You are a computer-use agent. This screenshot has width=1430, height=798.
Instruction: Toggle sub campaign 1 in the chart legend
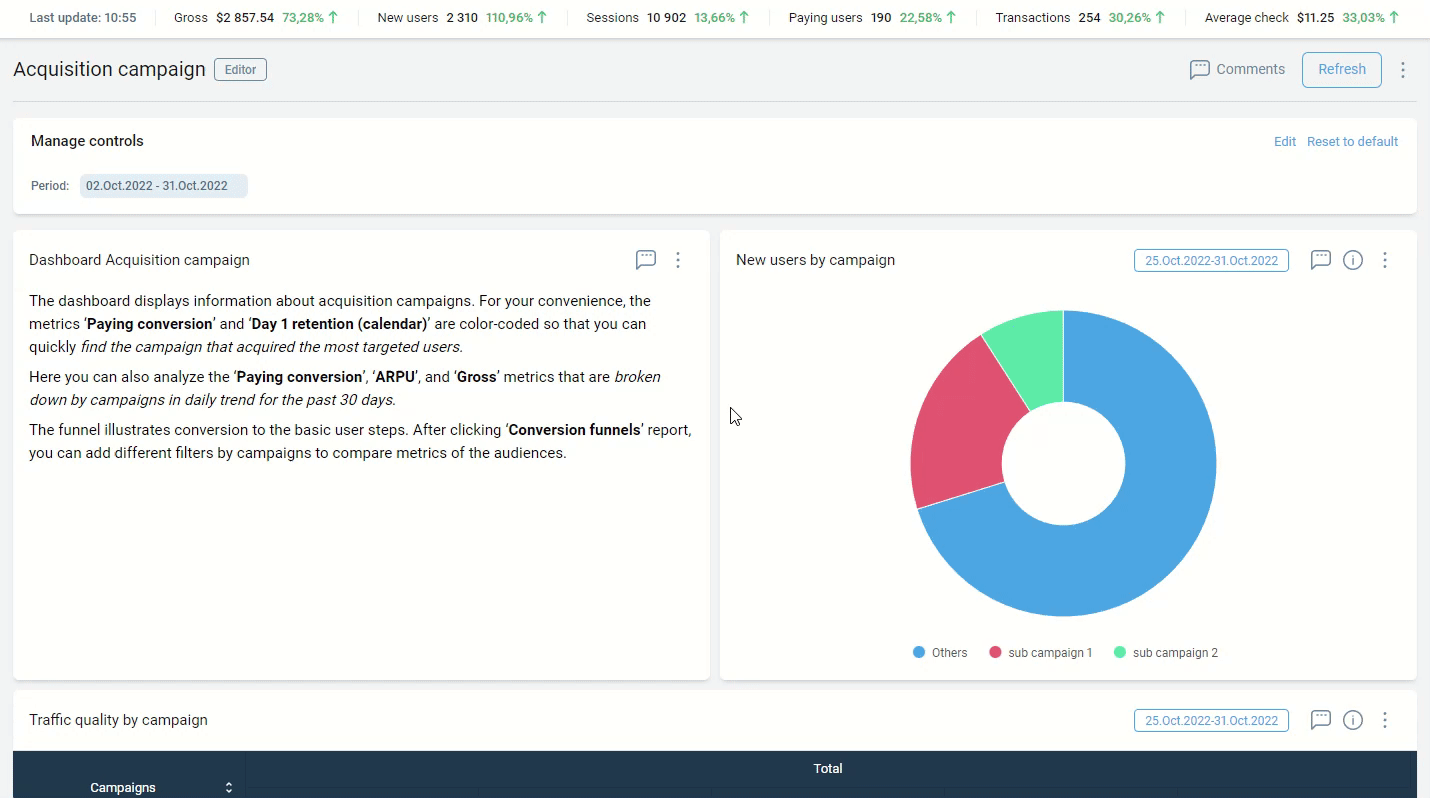tap(1041, 653)
